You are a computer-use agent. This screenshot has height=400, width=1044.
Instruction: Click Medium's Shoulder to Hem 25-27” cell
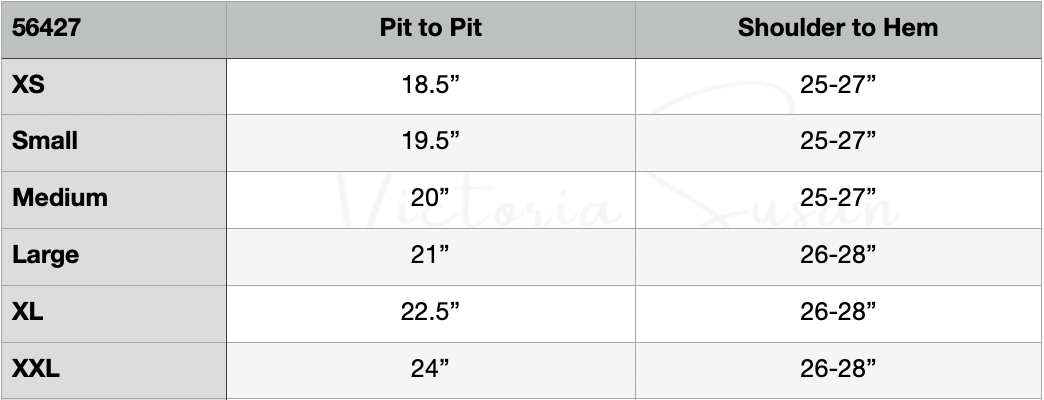(x=838, y=198)
